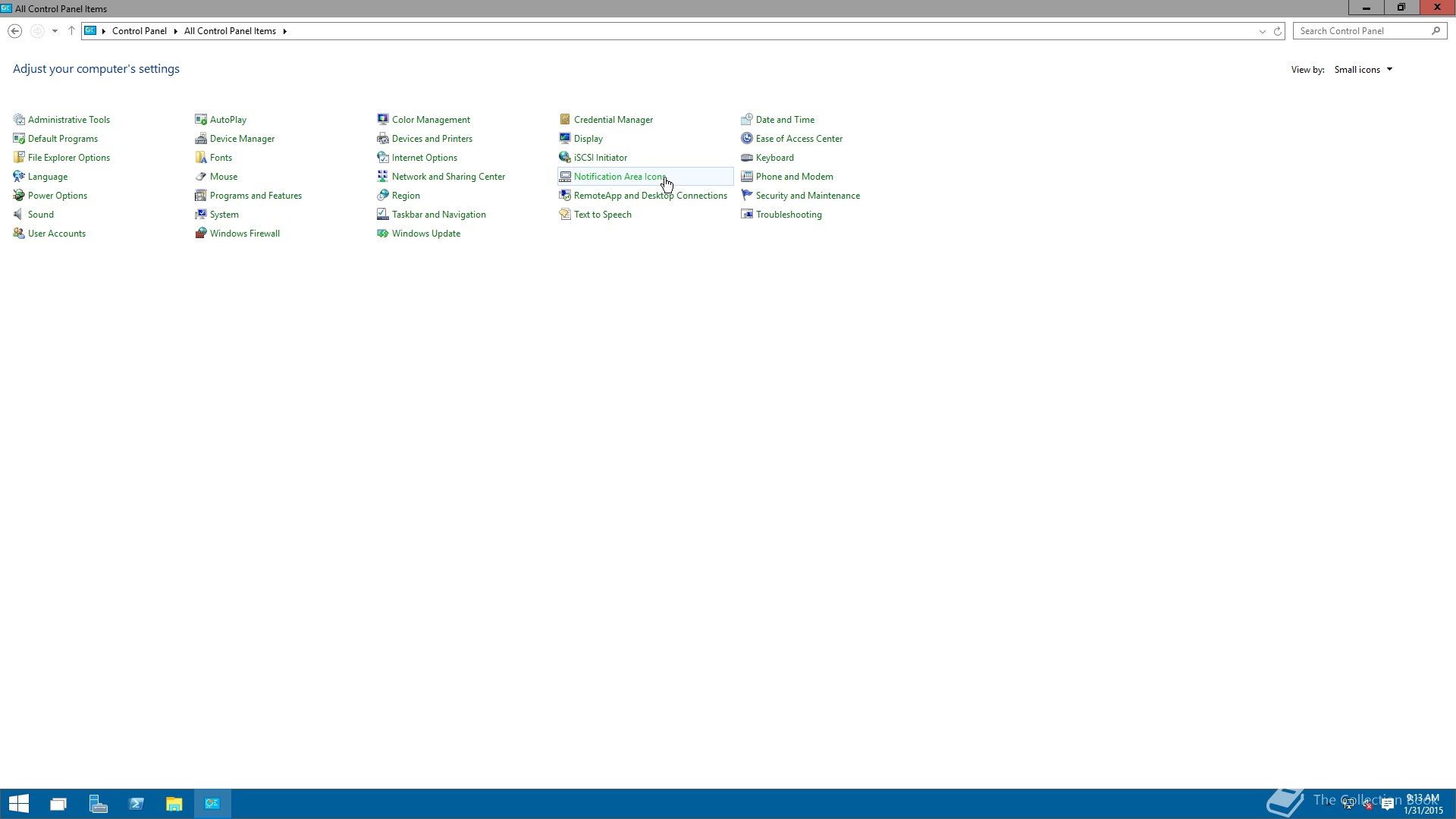
Task: Click Taskbar and Navigation icon
Action: 383,215
